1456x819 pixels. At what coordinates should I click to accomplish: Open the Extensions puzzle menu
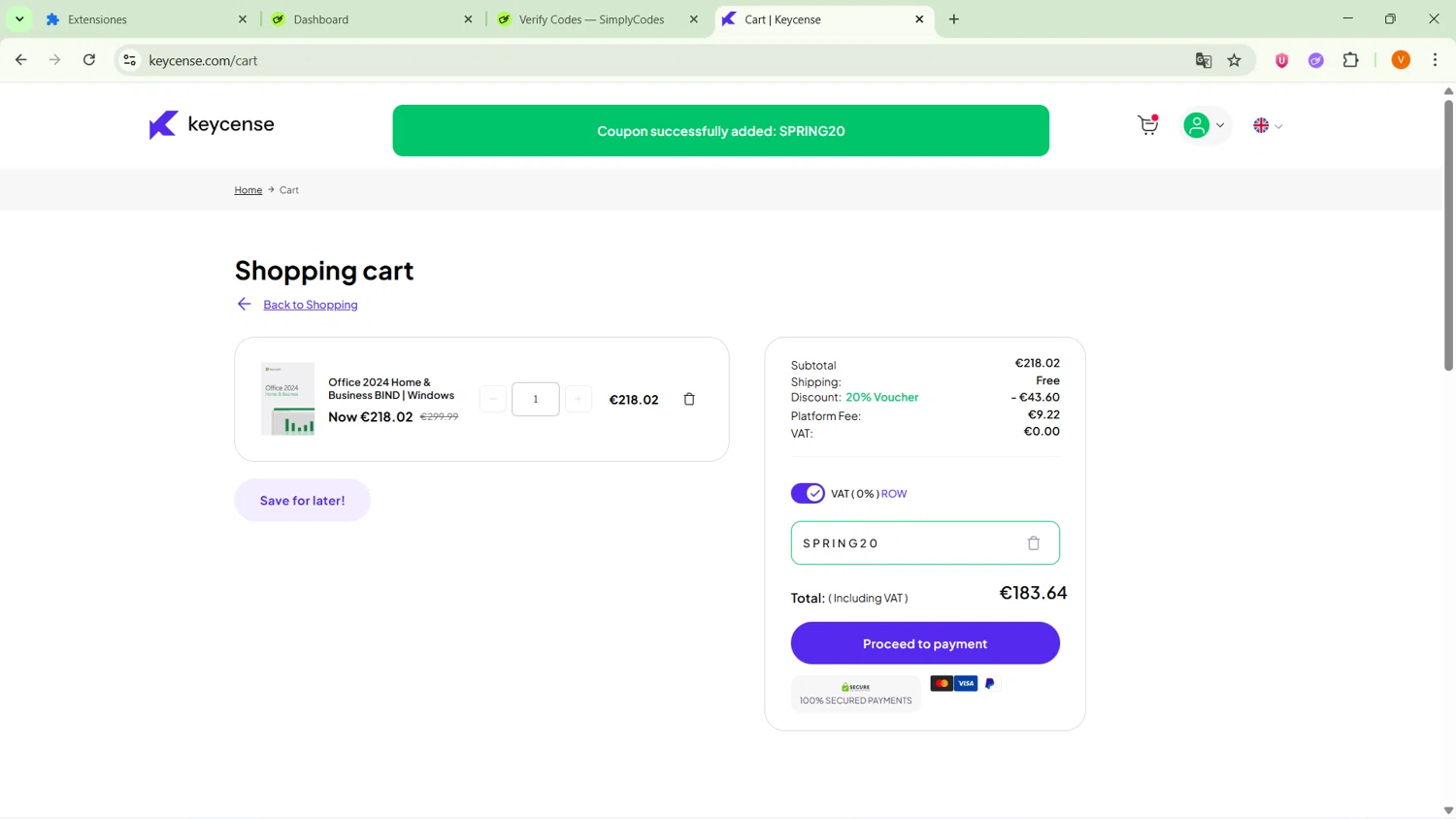pyautogui.click(x=1350, y=60)
